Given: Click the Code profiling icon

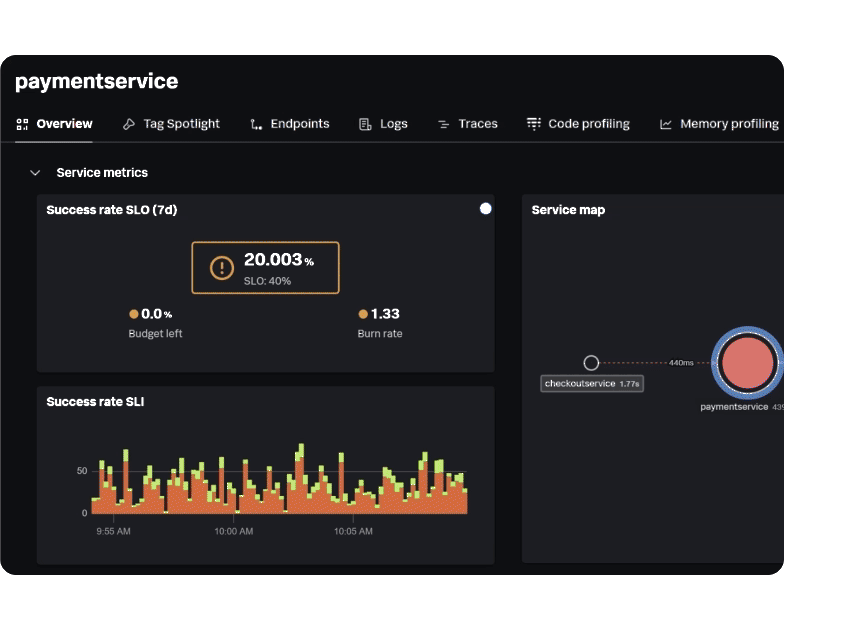Looking at the screenshot, I should 534,124.
